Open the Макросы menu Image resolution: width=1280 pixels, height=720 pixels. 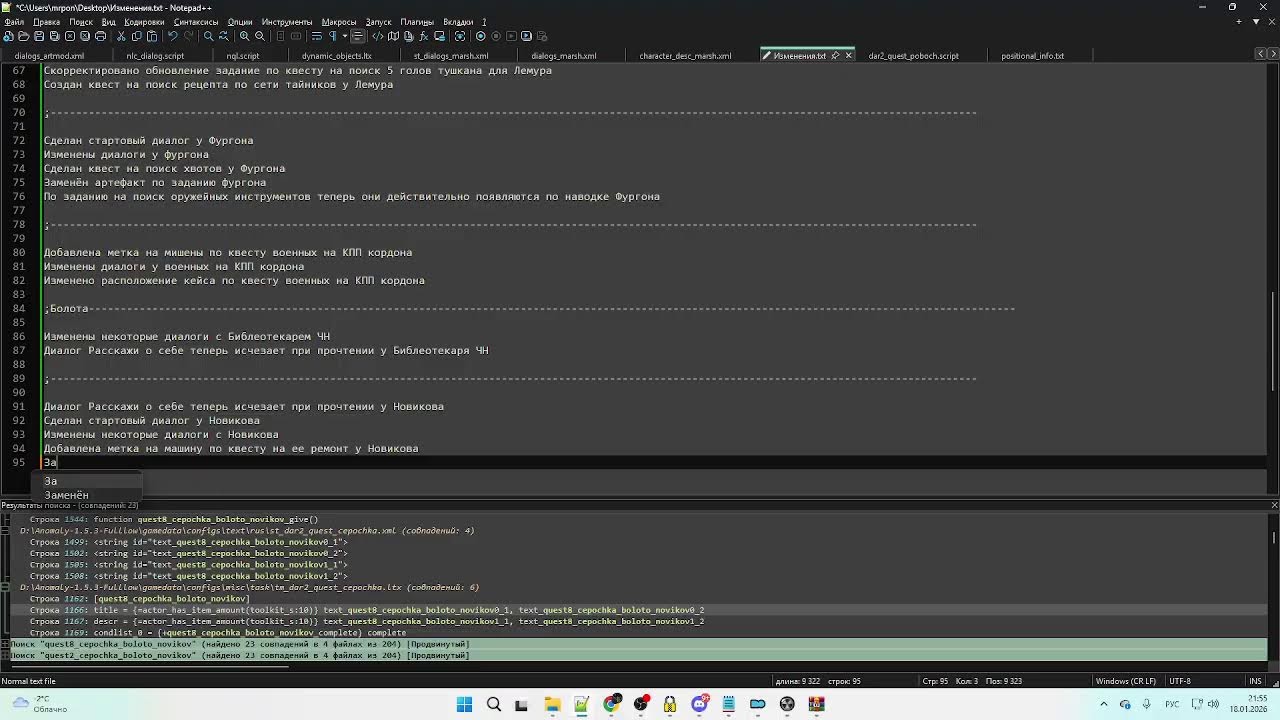[338, 21]
